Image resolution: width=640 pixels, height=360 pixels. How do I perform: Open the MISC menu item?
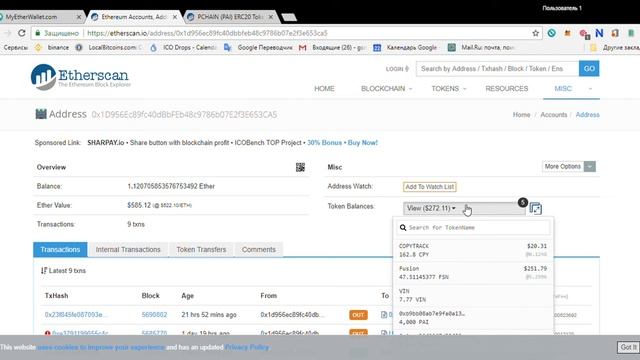563,89
